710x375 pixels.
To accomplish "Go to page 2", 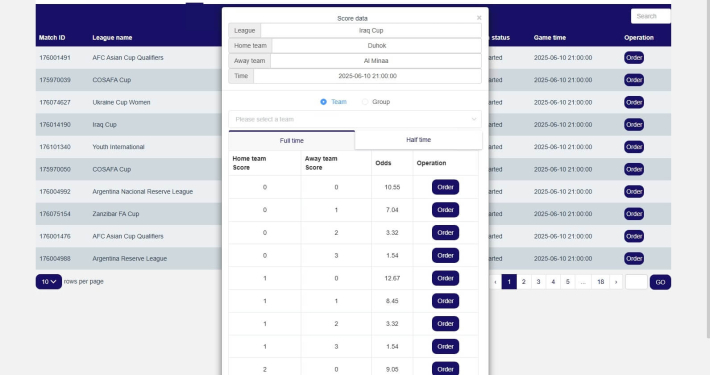I will [523, 282].
